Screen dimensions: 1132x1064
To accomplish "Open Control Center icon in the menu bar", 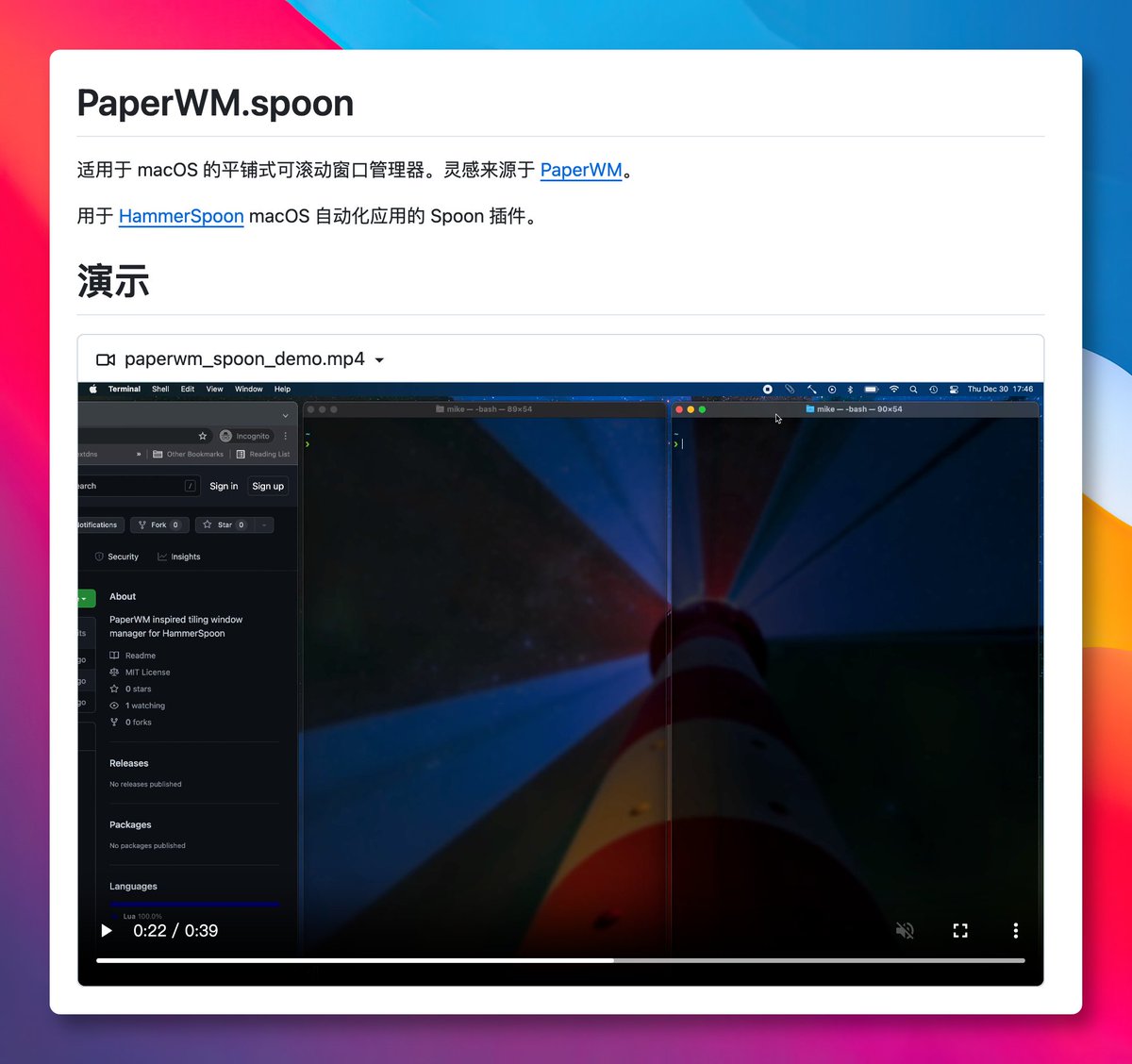I will click(x=954, y=389).
